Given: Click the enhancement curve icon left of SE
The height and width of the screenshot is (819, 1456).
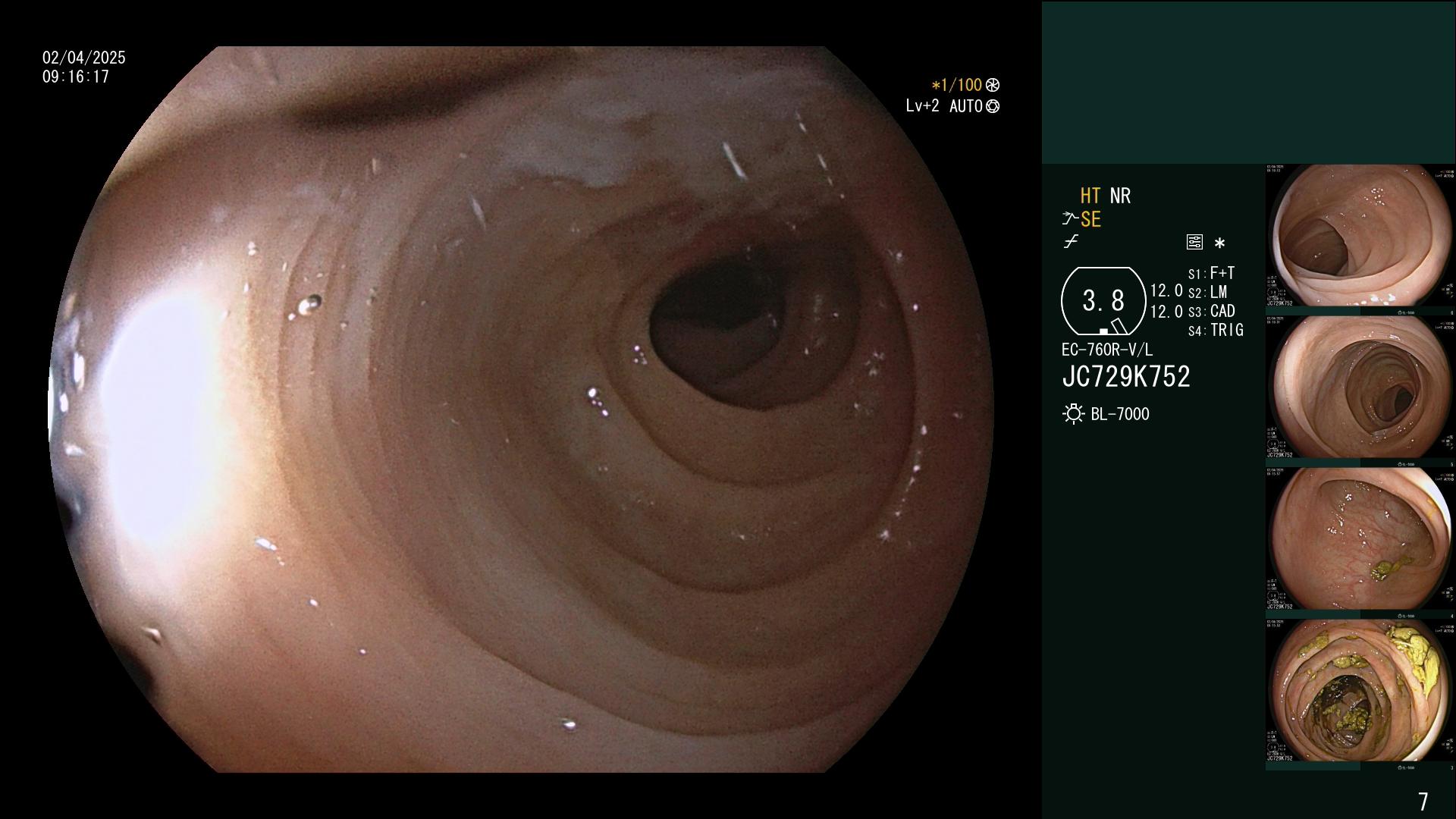Looking at the screenshot, I should pyautogui.click(x=1070, y=219).
